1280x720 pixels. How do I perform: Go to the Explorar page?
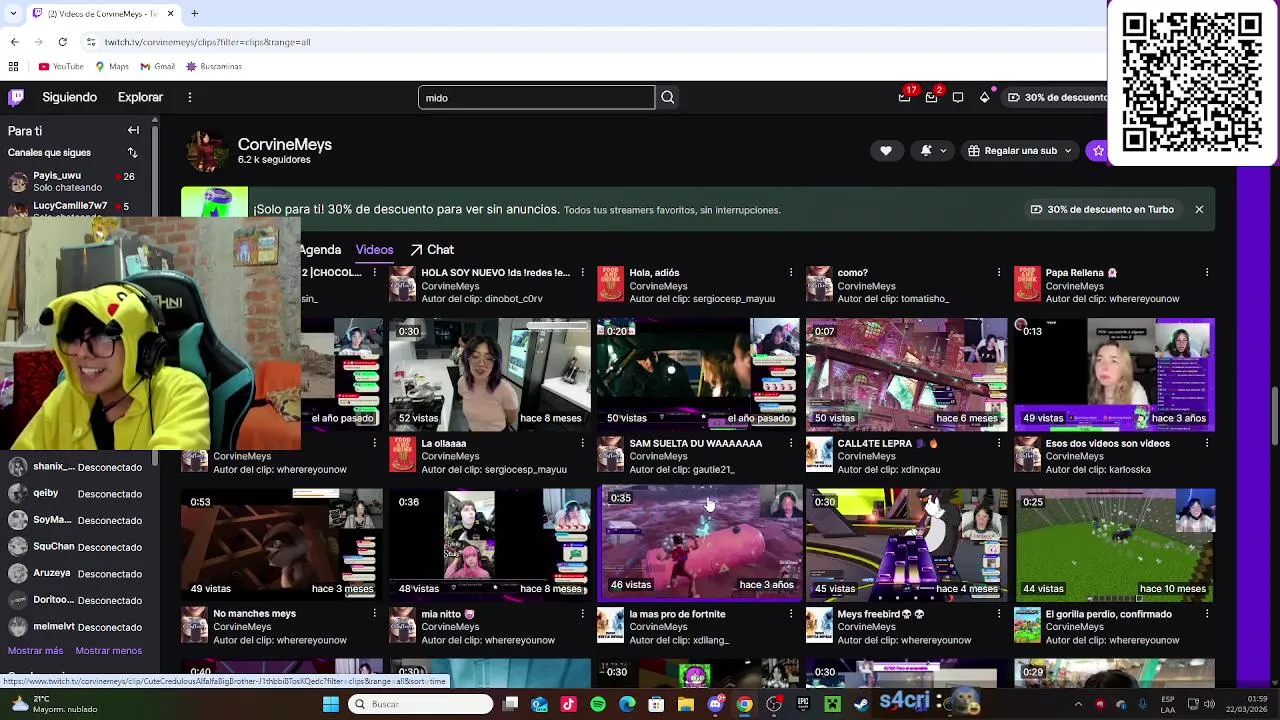[x=140, y=97]
